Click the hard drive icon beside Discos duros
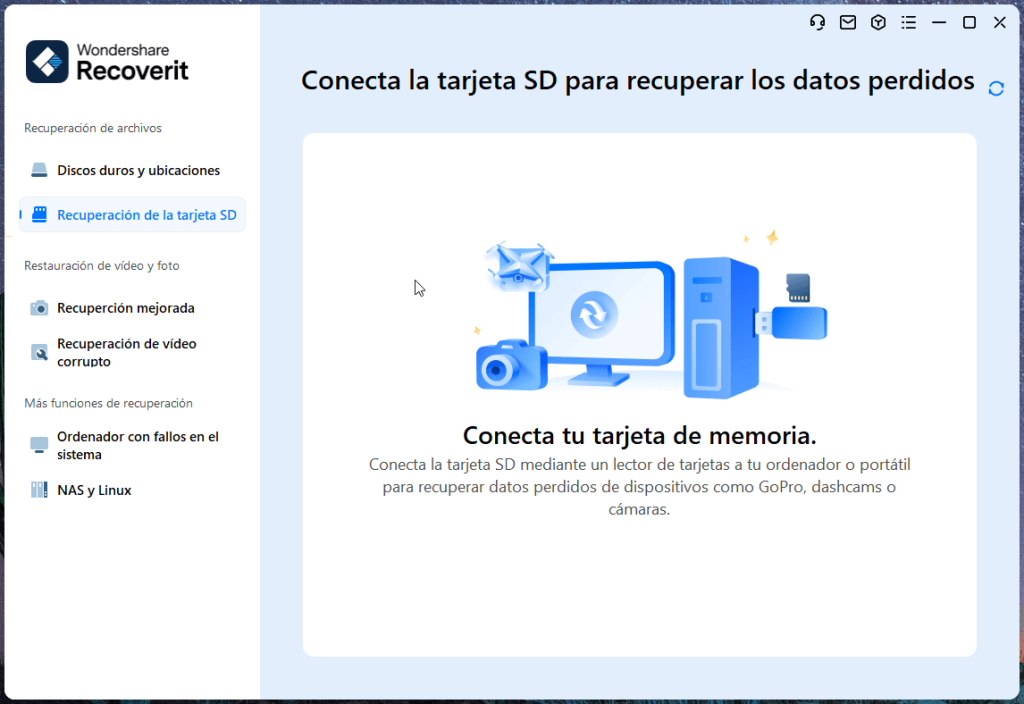Viewport: 1024px width, 704px height. (39, 170)
